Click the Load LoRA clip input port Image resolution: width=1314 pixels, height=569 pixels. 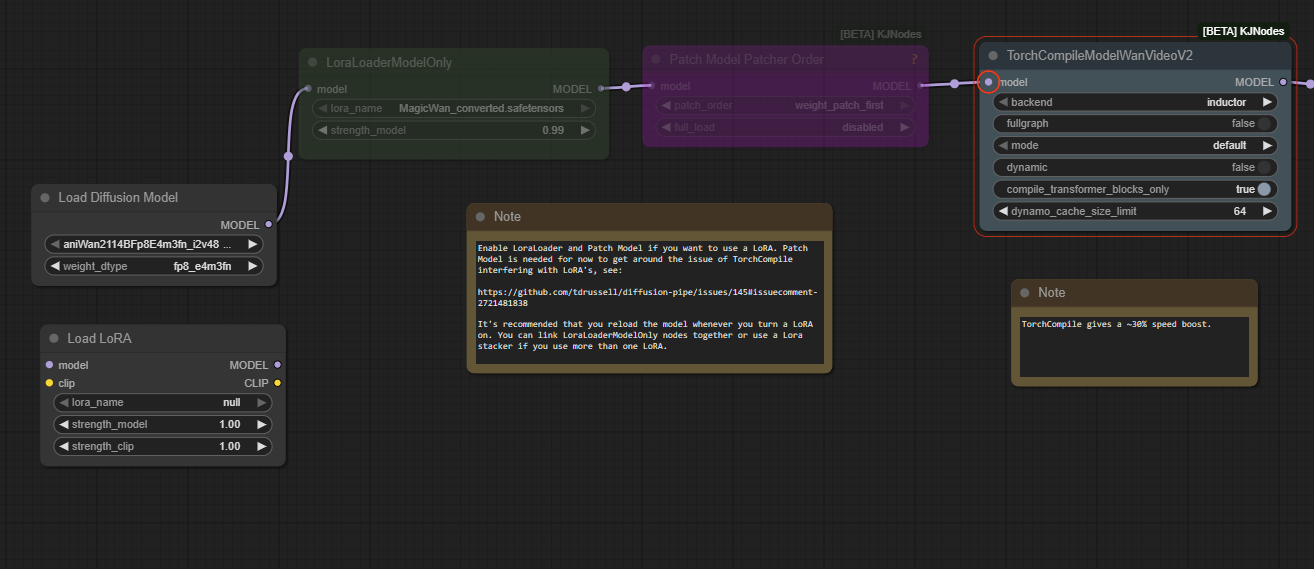pos(49,383)
